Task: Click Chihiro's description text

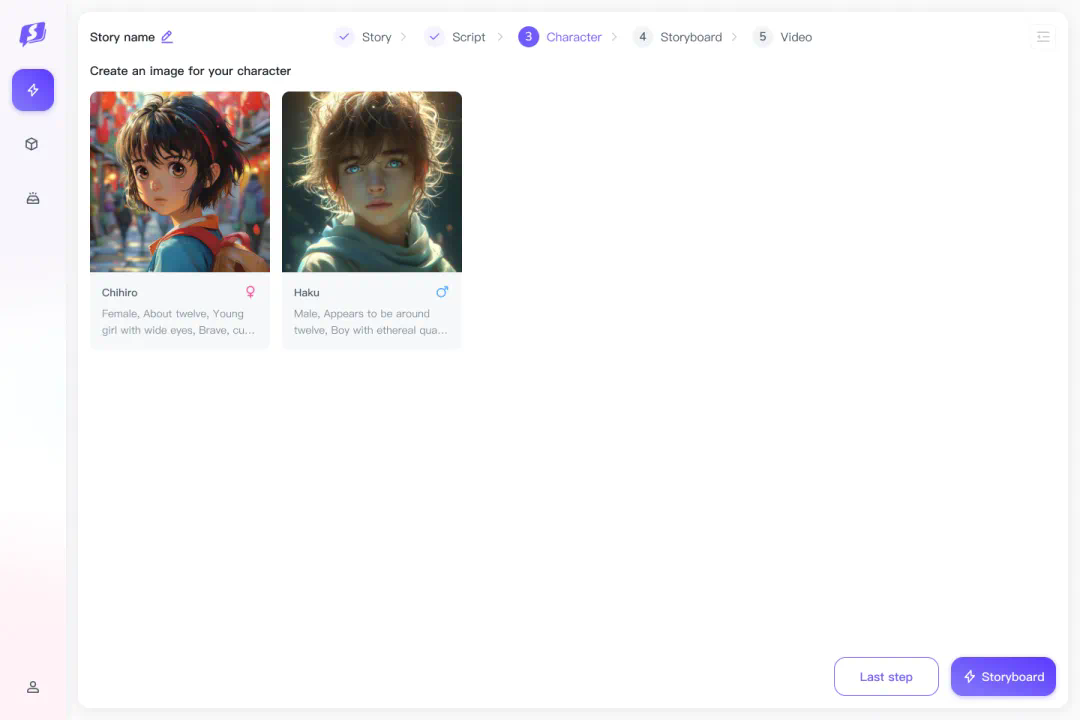Action: pyautogui.click(x=178, y=322)
